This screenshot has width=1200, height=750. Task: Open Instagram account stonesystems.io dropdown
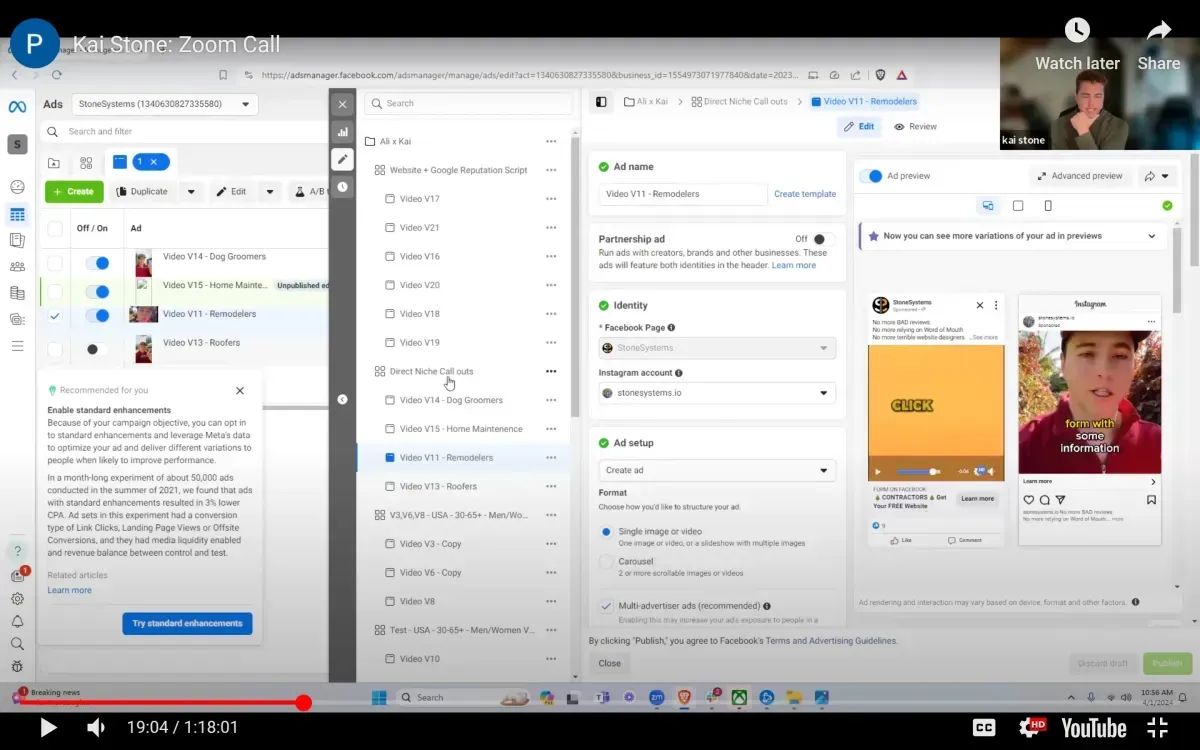click(717, 393)
